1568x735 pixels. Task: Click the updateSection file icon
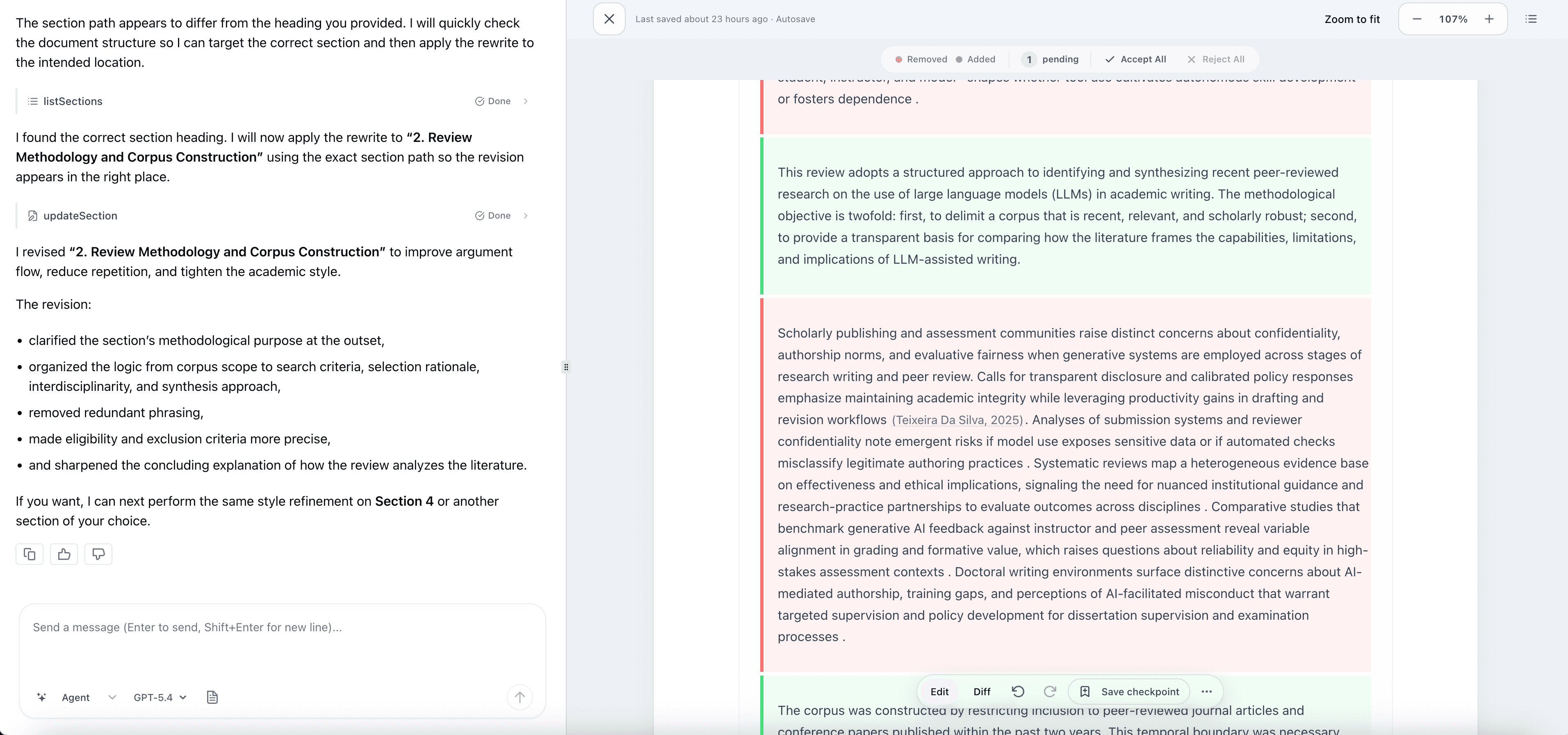coord(33,216)
